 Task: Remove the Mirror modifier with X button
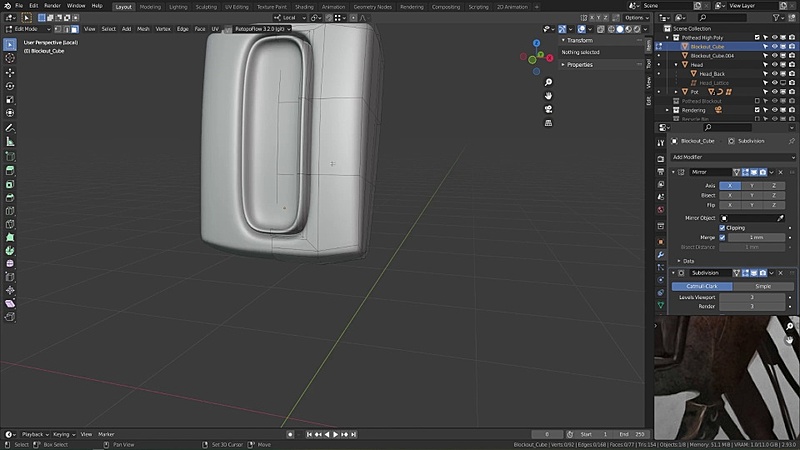click(781, 172)
